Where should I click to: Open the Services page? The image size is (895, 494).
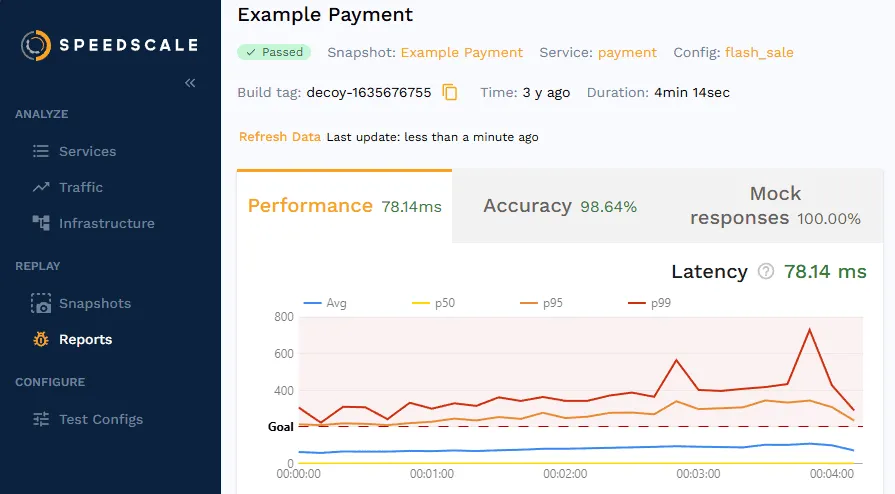pyautogui.click(x=87, y=151)
